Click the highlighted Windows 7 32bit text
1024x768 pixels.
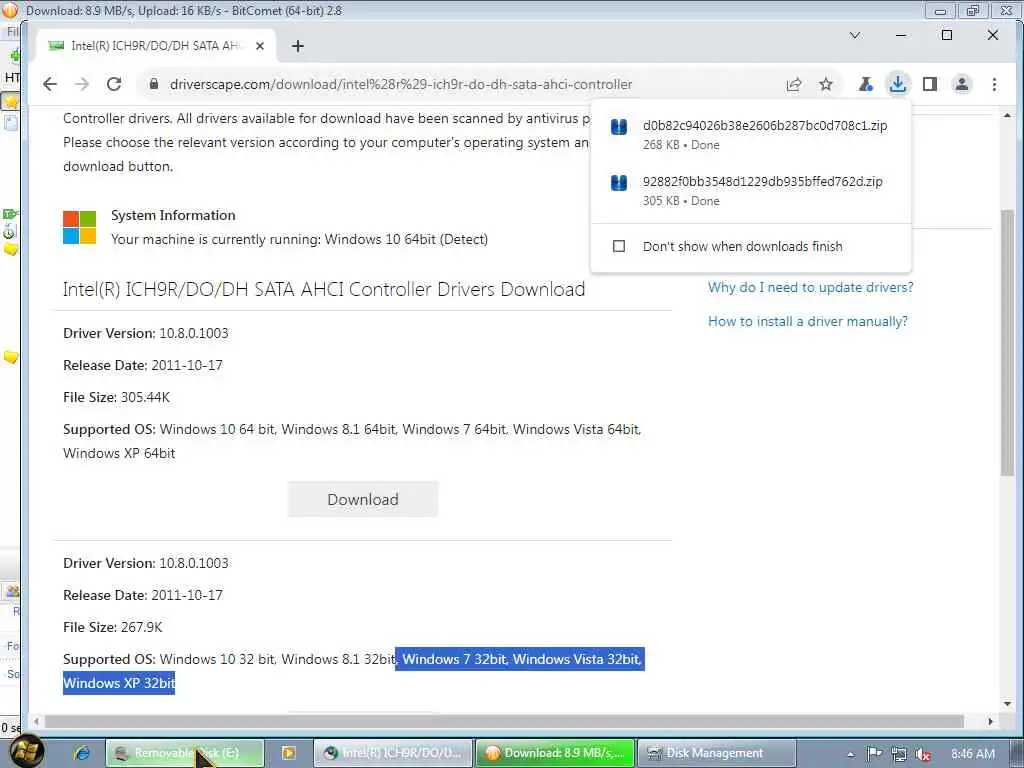click(454, 660)
